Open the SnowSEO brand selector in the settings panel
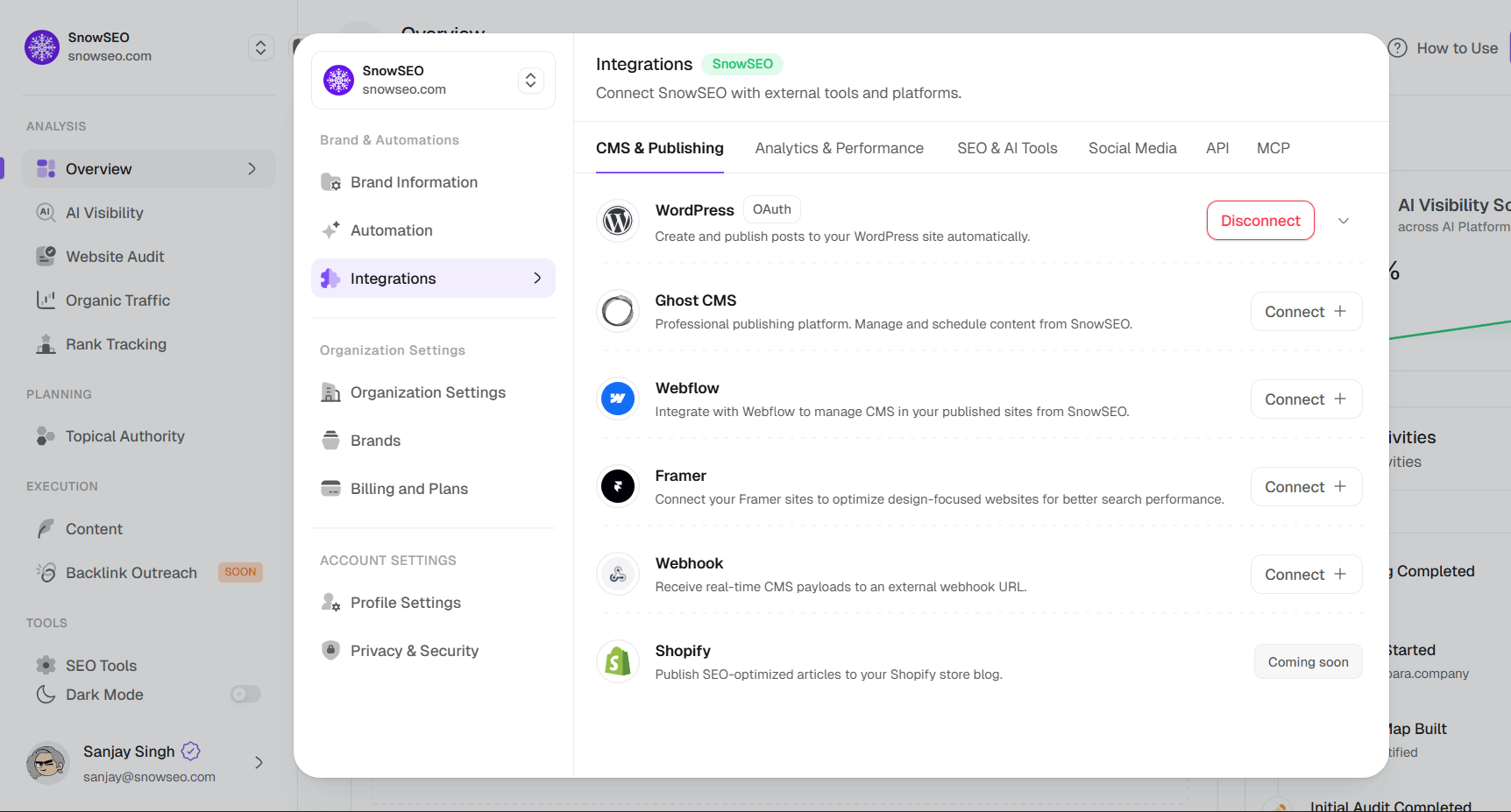This screenshot has height=812, width=1511. [433, 80]
